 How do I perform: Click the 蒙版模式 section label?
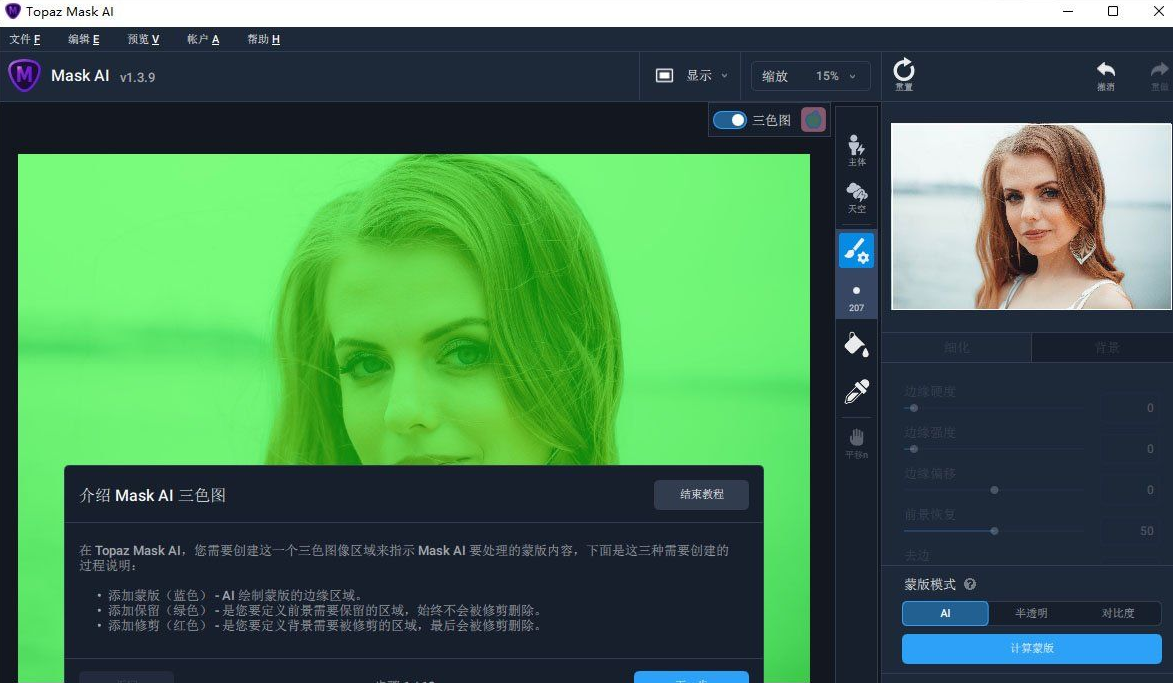point(930,584)
